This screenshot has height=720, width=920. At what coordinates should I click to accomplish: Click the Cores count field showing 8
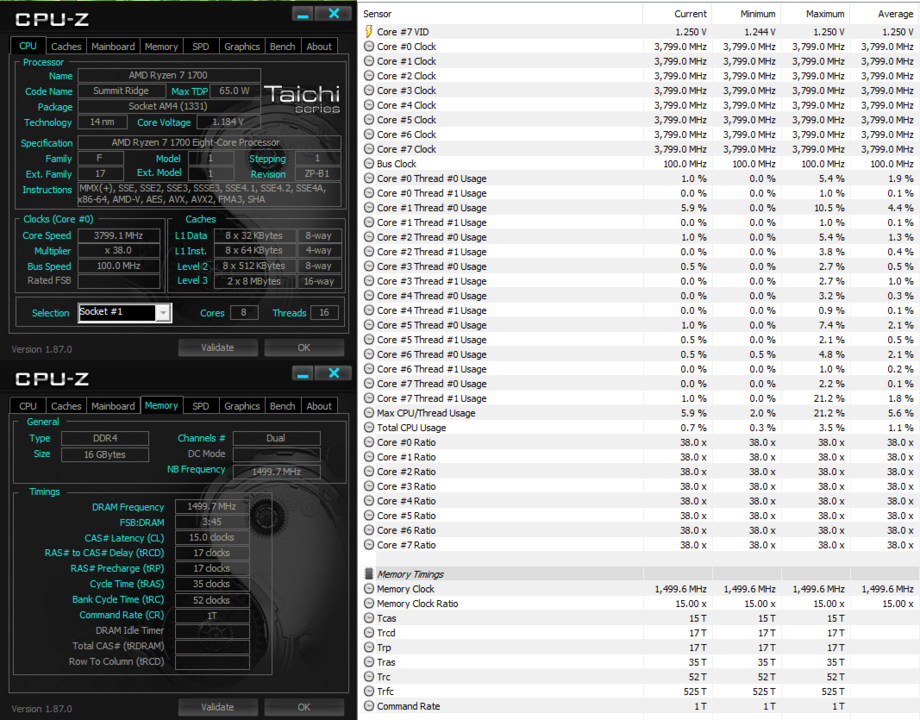tap(244, 313)
